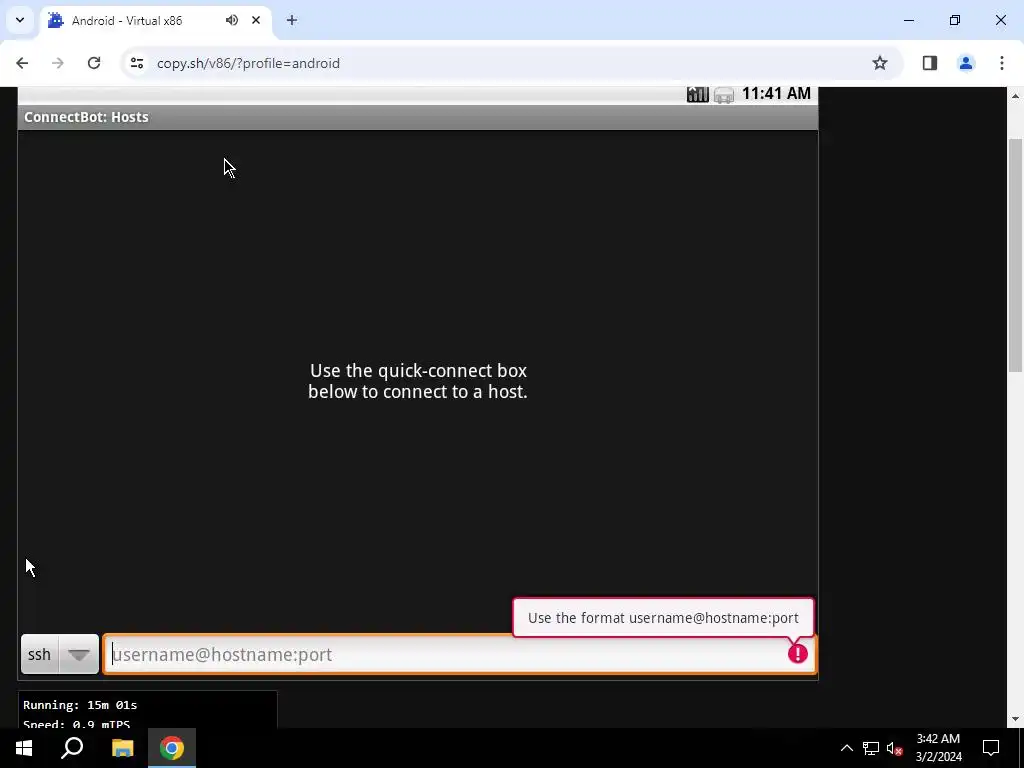Click the page vertical scrollbar thumb
The image size is (1024, 768).
[1015, 255]
